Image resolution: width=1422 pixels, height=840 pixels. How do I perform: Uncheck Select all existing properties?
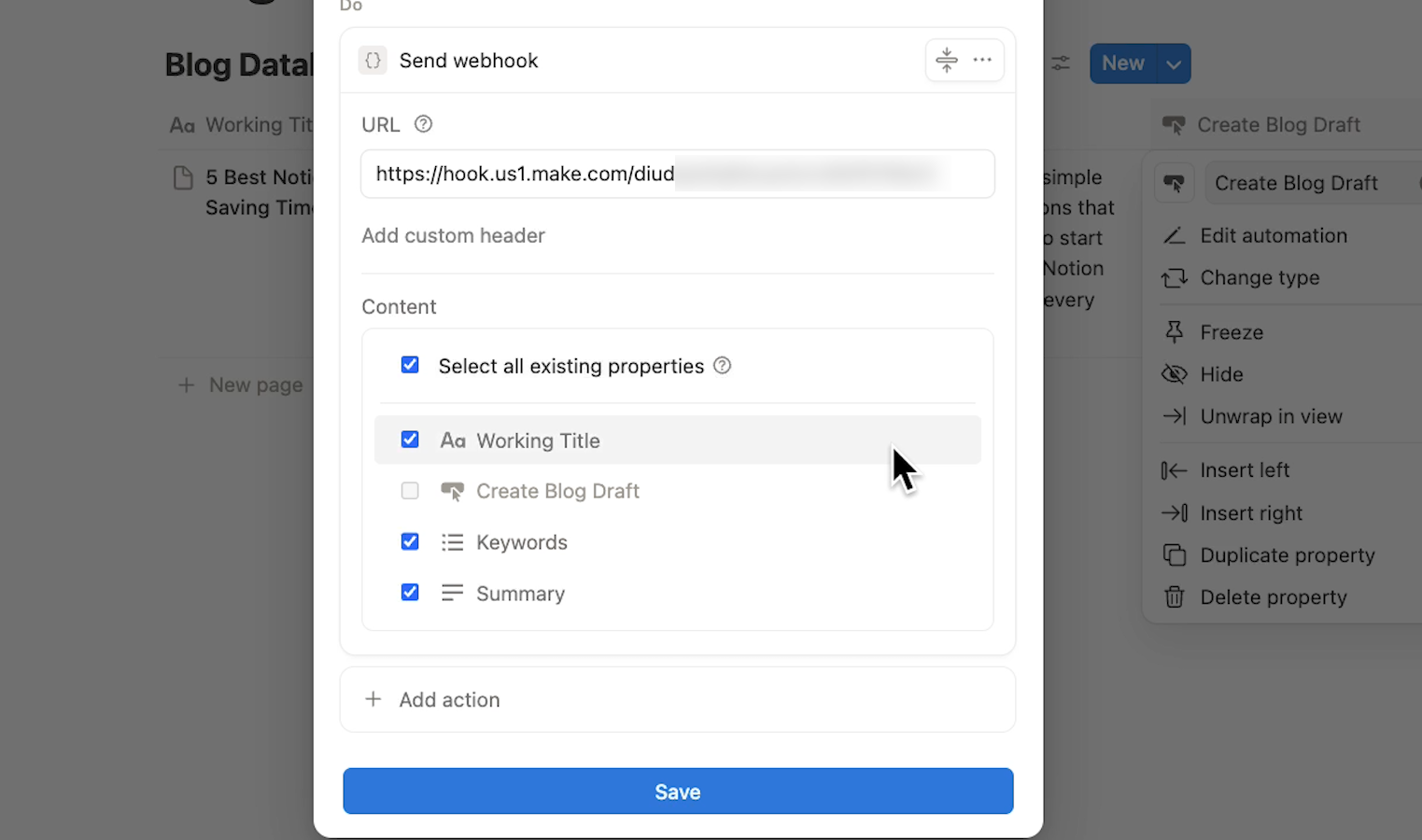pyautogui.click(x=410, y=365)
